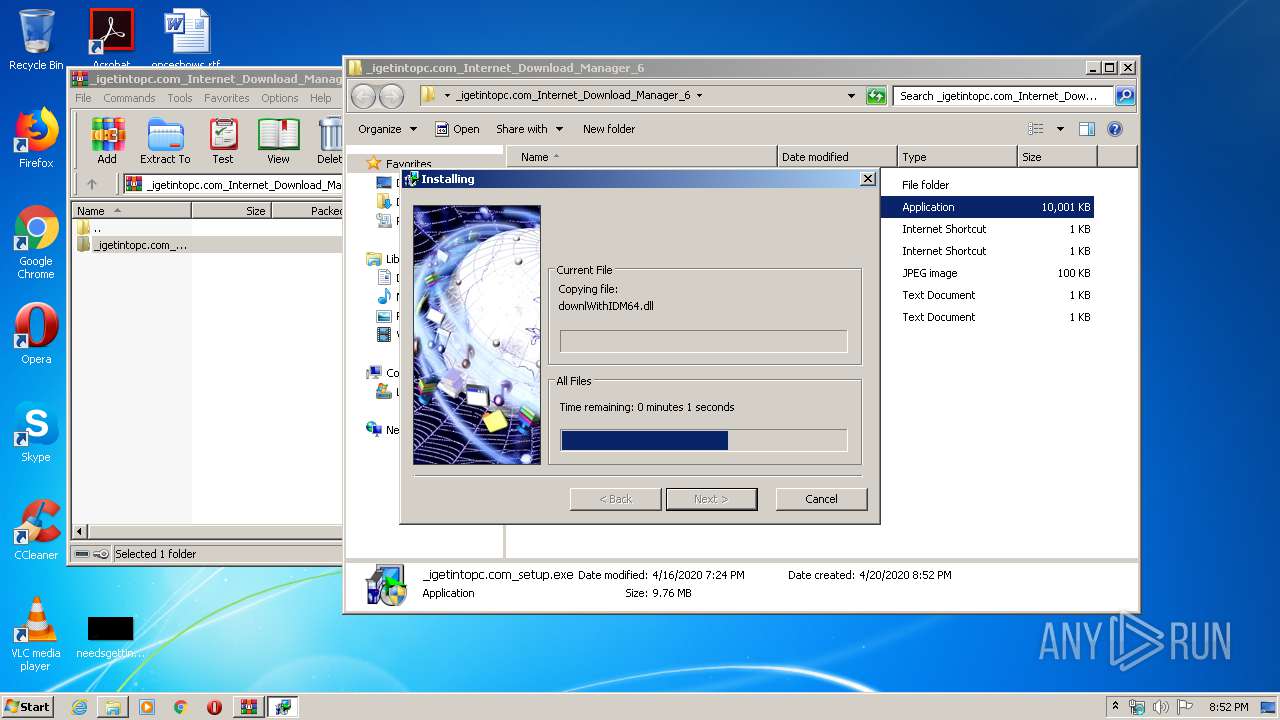
Task: Click the volume speaker tray icon
Action: (1160, 707)
